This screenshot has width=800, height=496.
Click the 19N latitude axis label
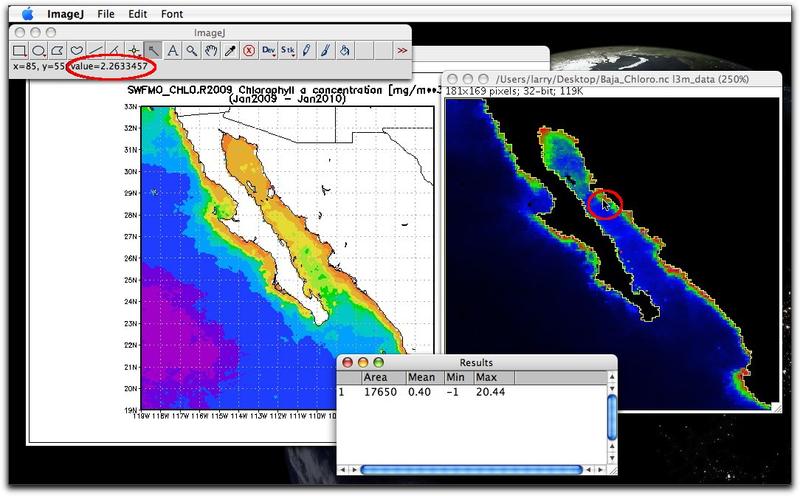pos(131,410)
